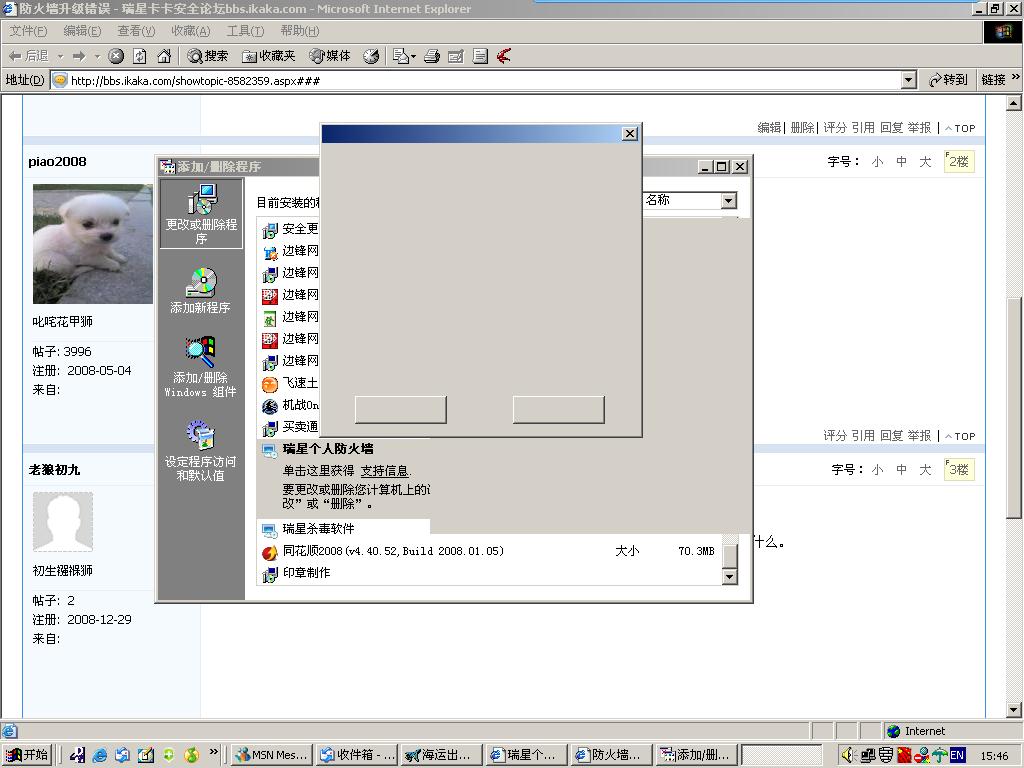Click the 支持信息 support information link

click(x=385, y=471)
